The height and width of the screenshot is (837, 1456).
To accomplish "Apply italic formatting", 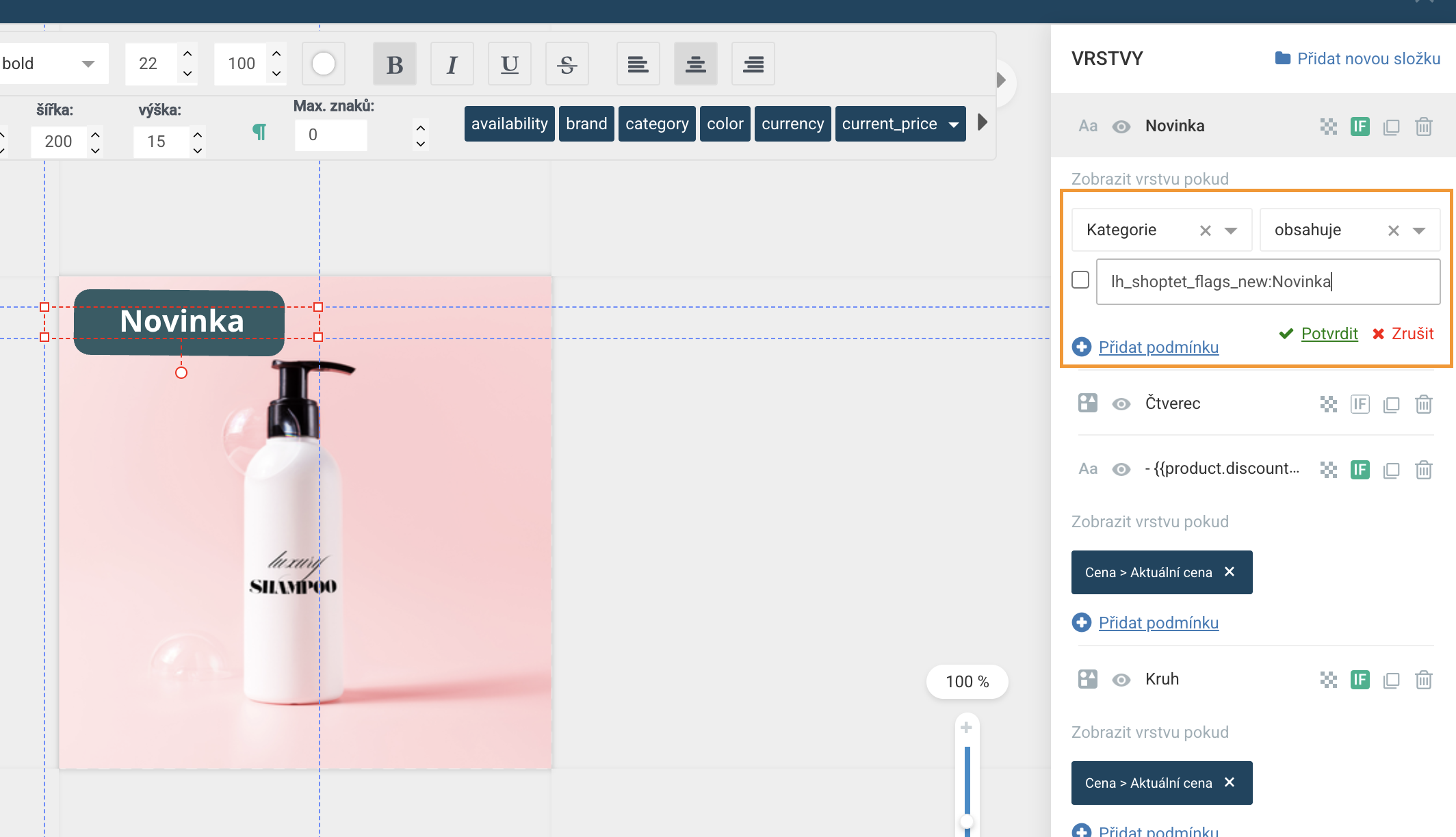I will click(452, 64).
